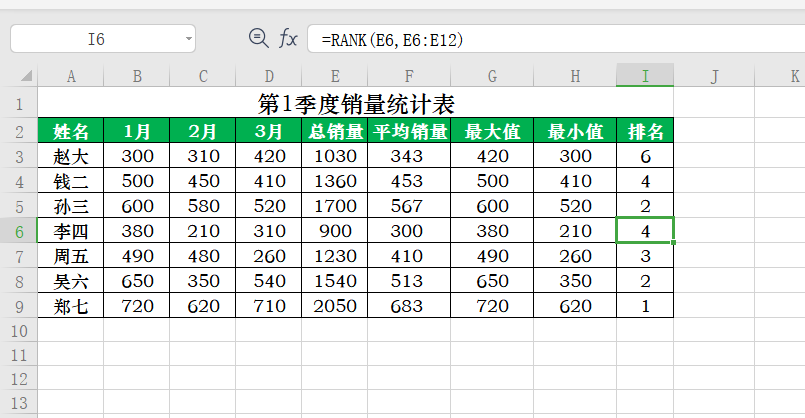Open the fx insert function dialog
Viewport: 805px width, 418px height.
[289, 39]
